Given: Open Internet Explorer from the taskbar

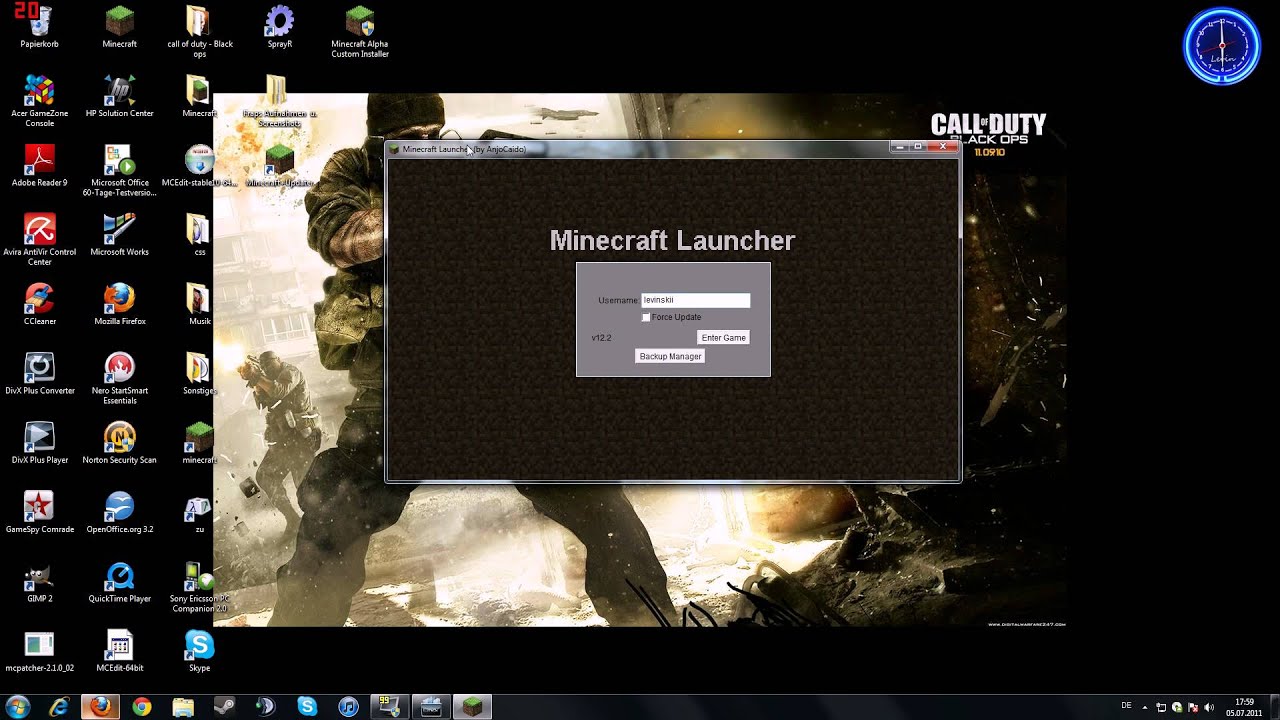Looking at the screenshot, I should [59, 707].
